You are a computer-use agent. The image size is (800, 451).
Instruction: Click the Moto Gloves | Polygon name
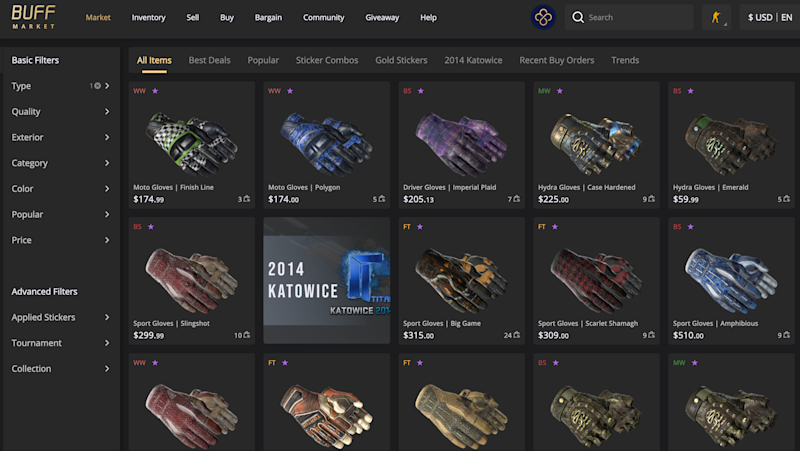(304, 187)
